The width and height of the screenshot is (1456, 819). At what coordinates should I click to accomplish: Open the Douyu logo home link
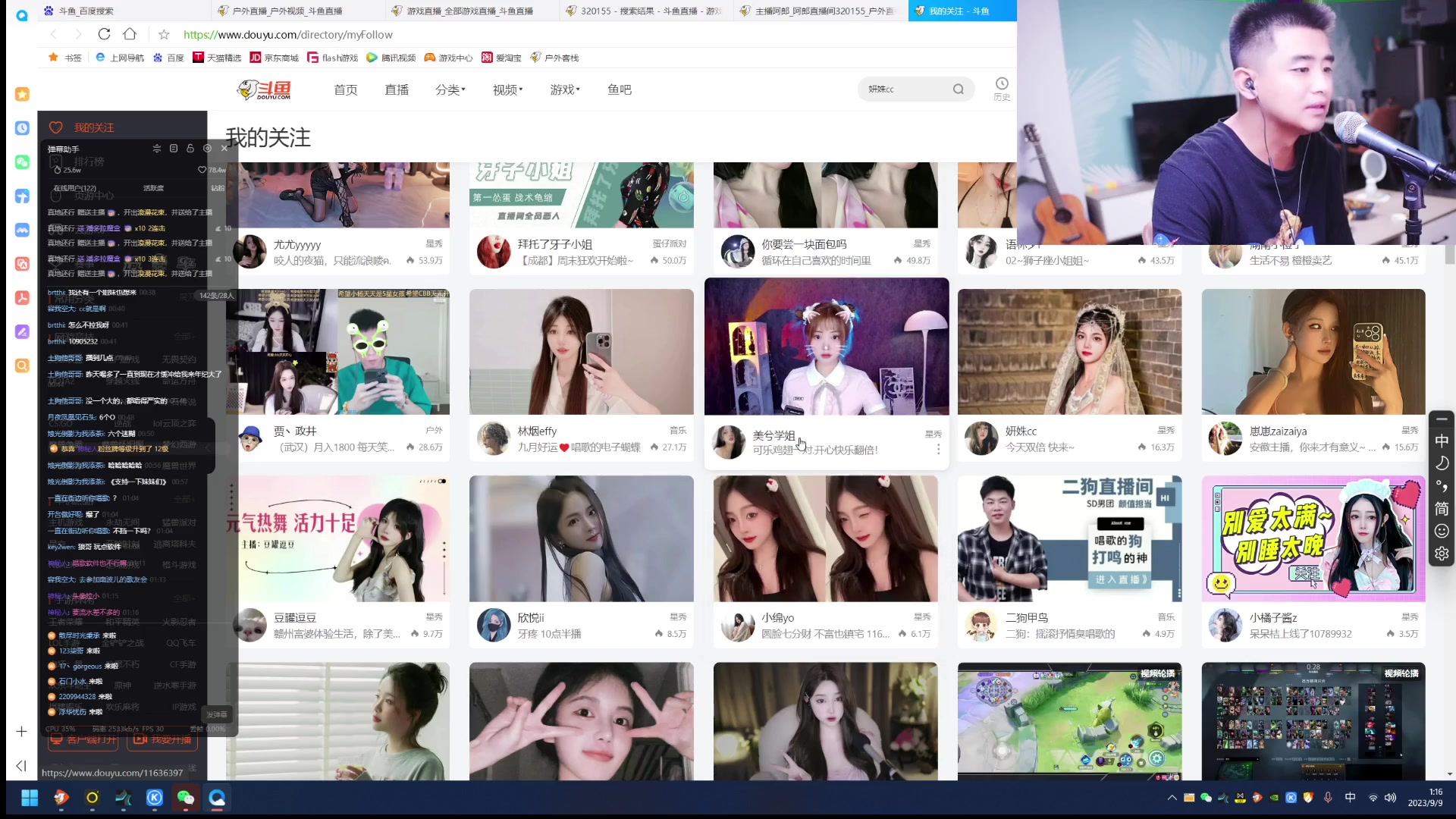(x=265, y=89)
